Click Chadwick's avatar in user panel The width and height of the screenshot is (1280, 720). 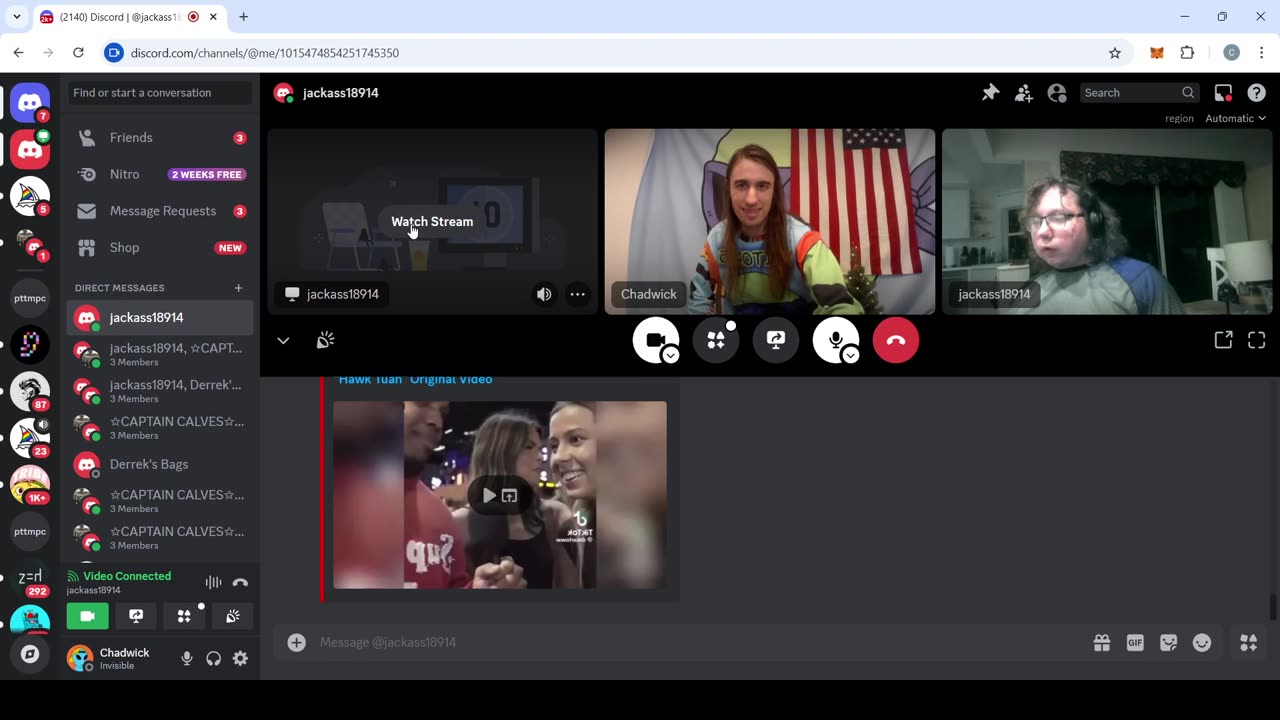coord(80,658)
